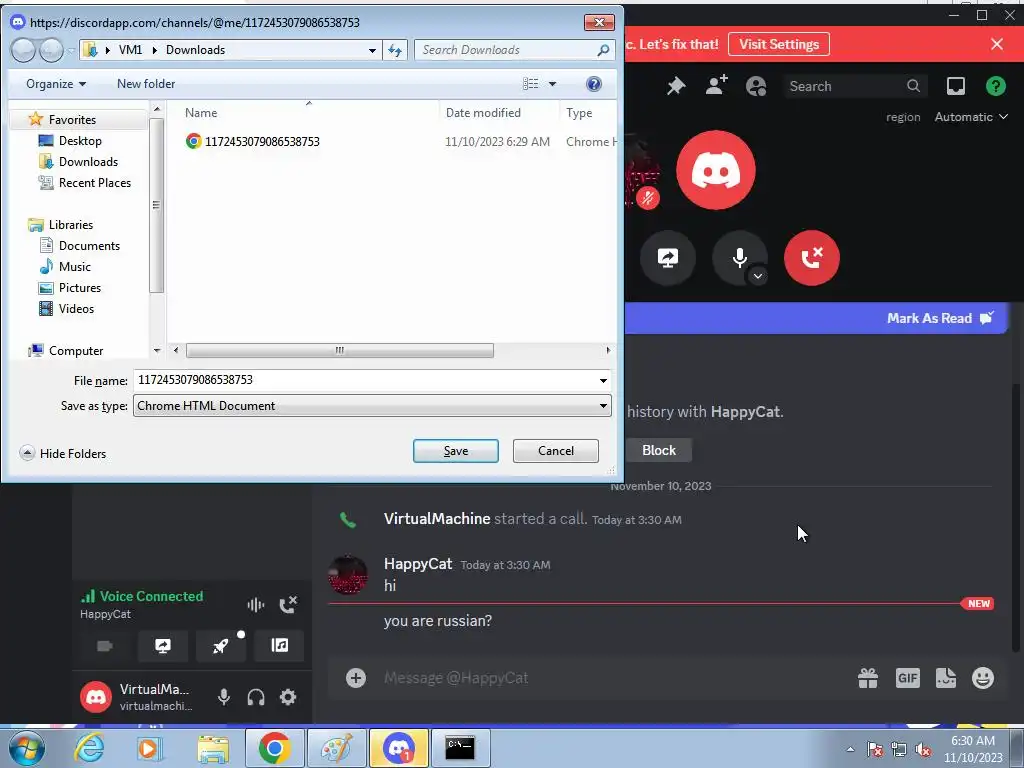This screenshot has width=1024, height=768.
Task: Open emoji picker
Action: [983, 678]
